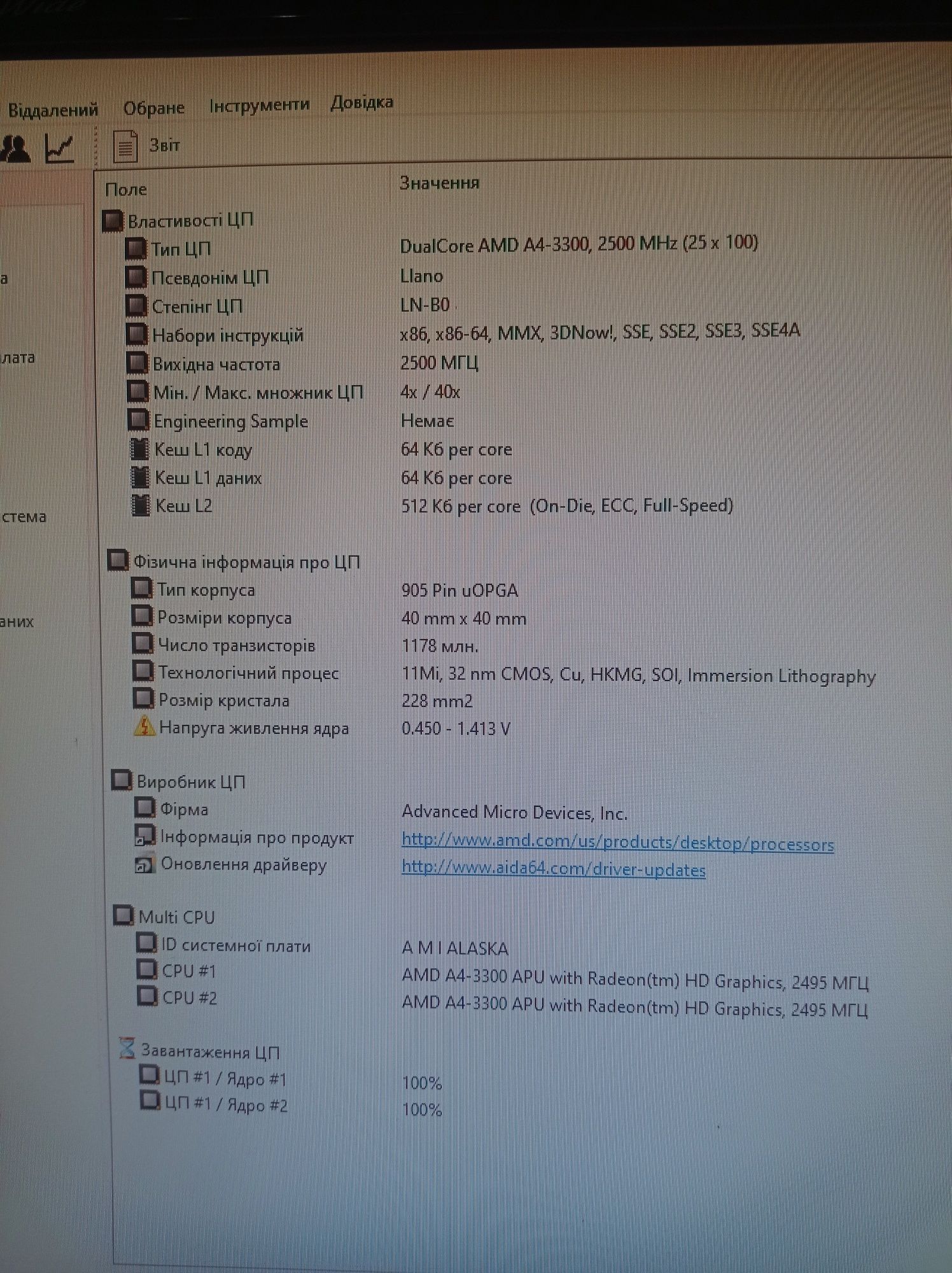Select the 40 mm x 40 mm value

click(x=464, y=619)
